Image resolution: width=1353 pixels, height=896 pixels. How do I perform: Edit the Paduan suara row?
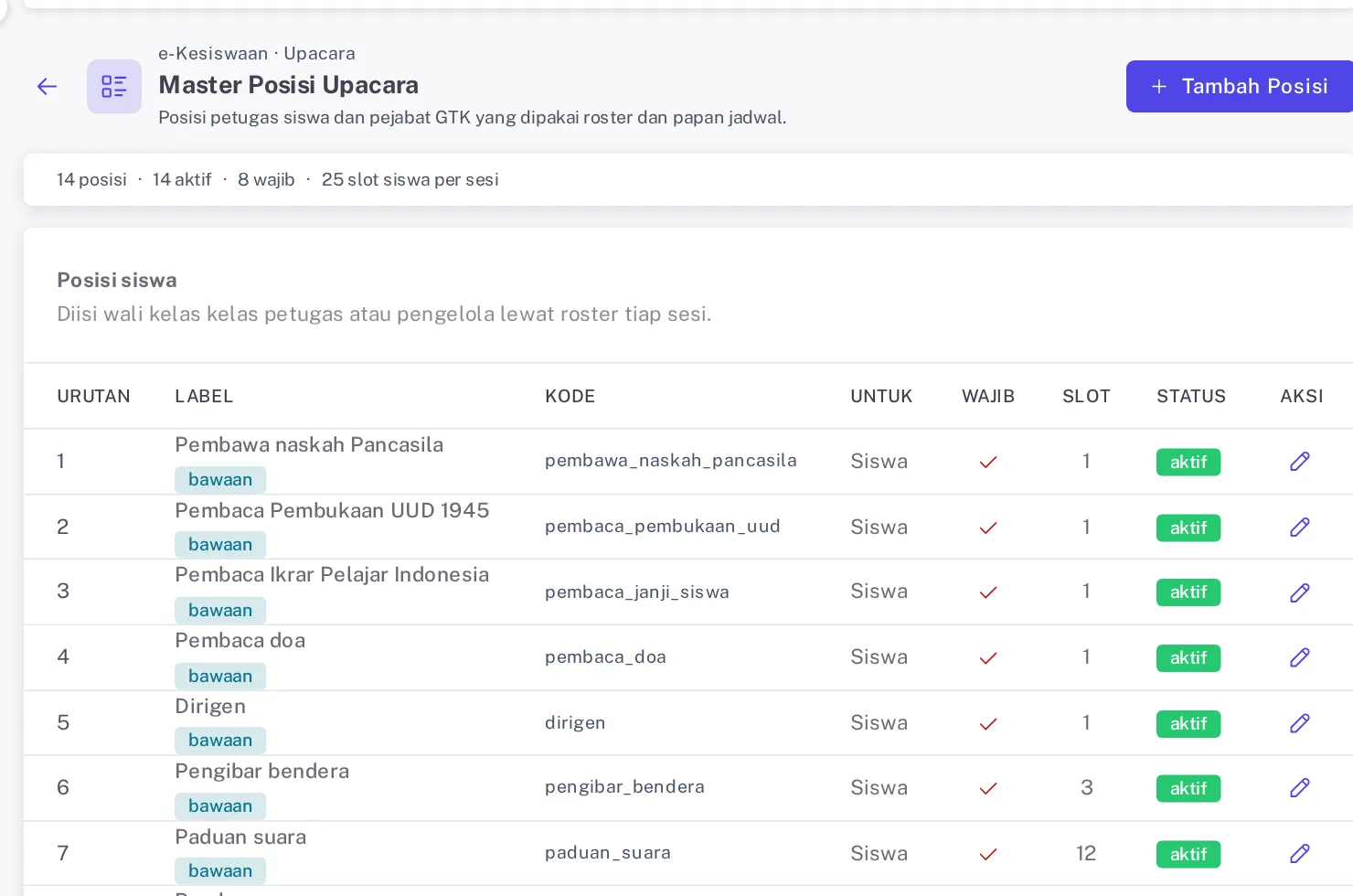tap(1300, 854)
